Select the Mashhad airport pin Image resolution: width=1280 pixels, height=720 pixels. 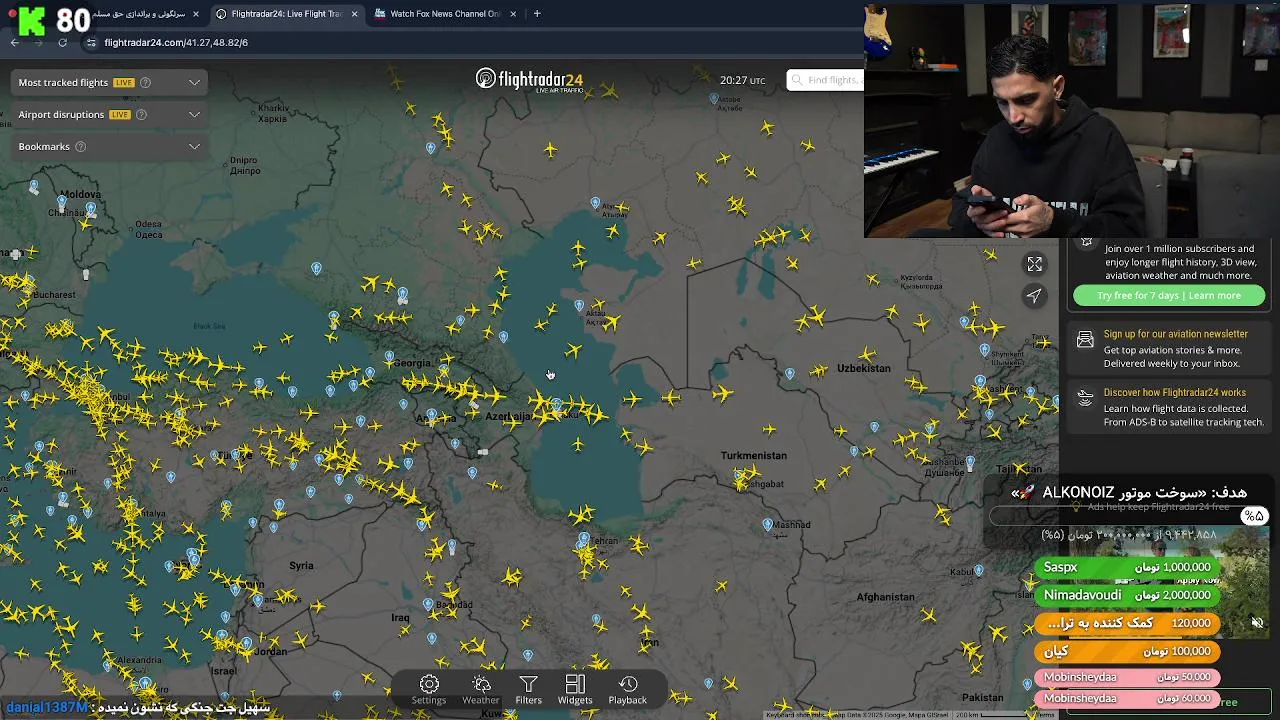pyautogui.click(x=767, y=524)
